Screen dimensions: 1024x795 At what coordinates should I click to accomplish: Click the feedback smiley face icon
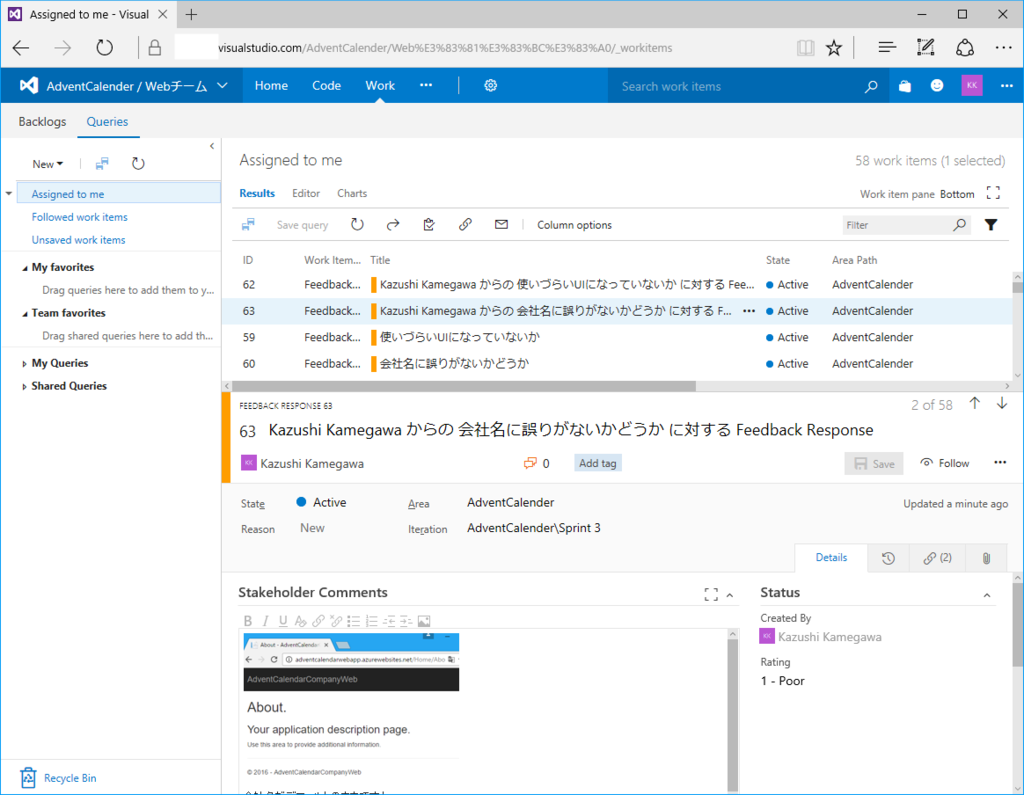click(937, 86)
